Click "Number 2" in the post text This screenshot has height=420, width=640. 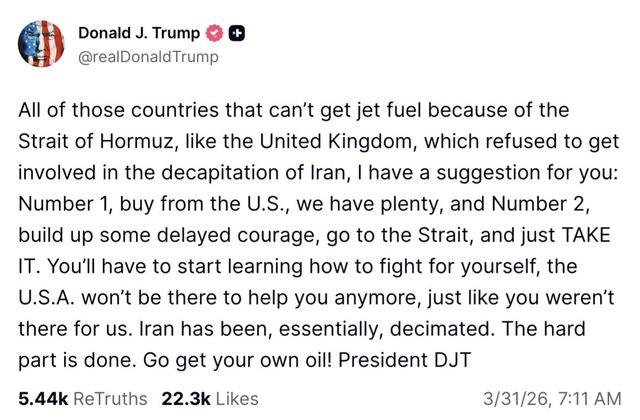tap(539, 204)
